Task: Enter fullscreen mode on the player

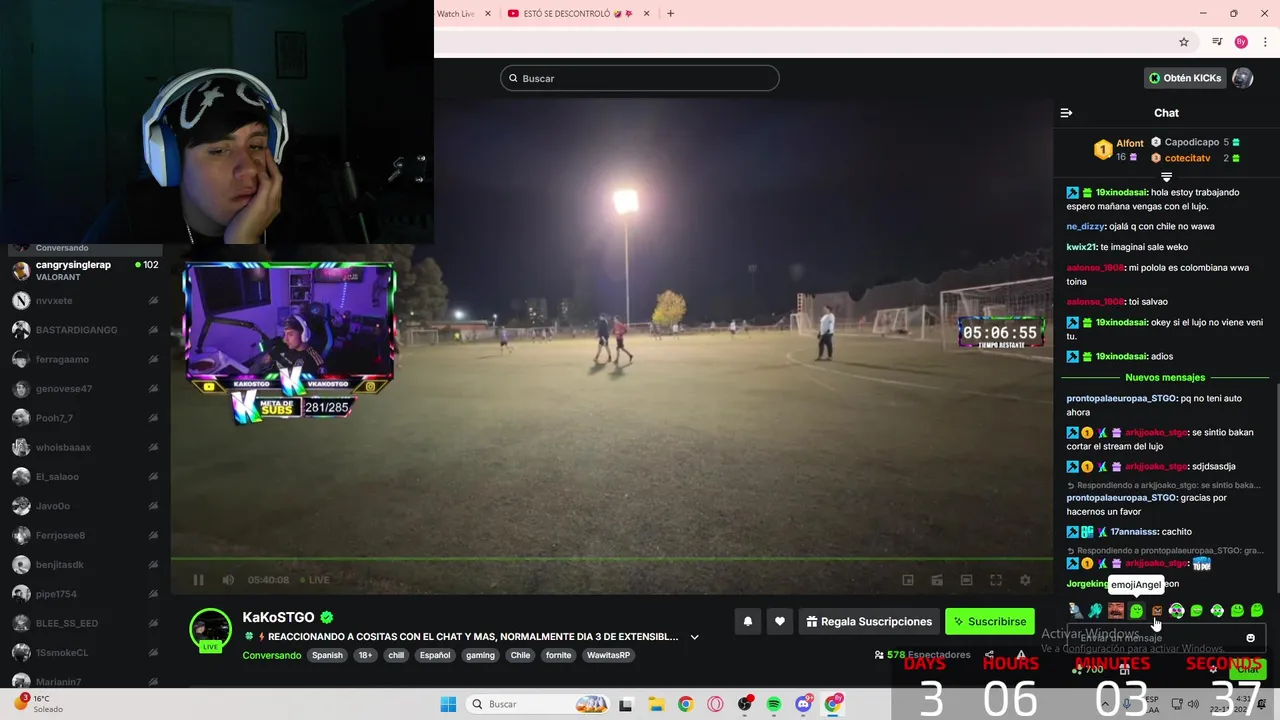Action: coord(996,580)
